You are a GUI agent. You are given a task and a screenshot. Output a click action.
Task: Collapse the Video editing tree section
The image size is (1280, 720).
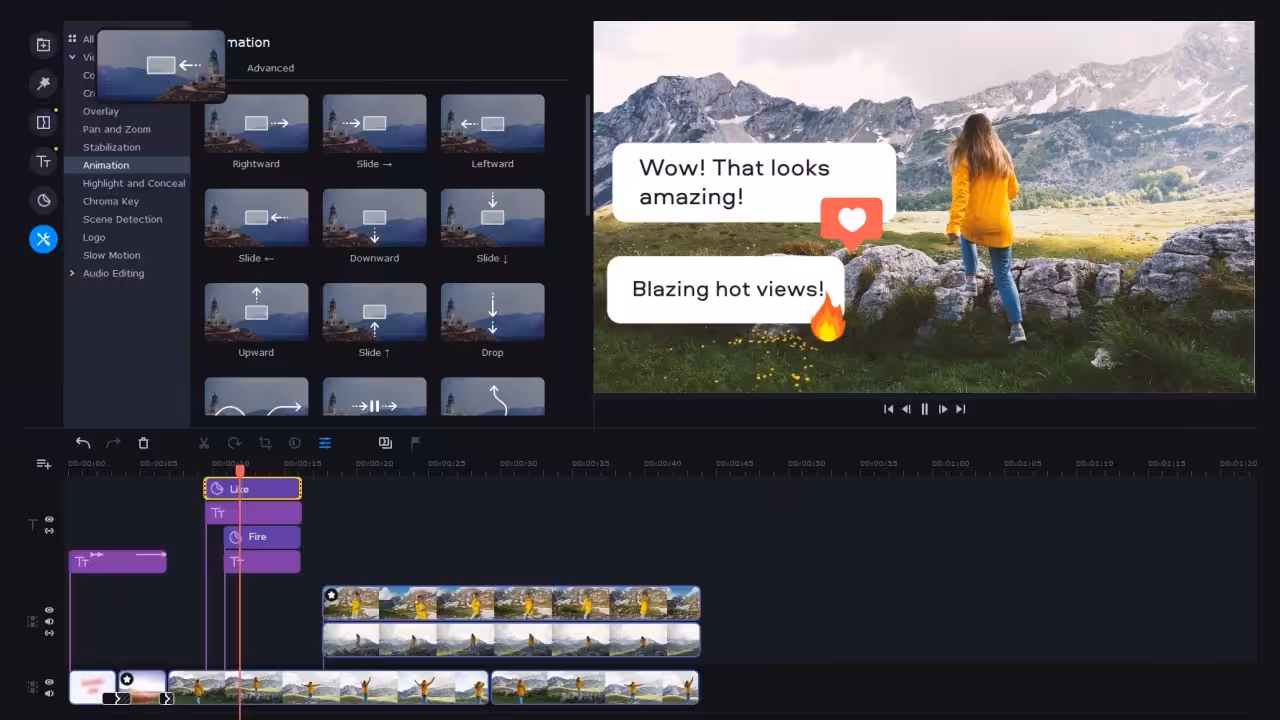(x=72, y=58)
